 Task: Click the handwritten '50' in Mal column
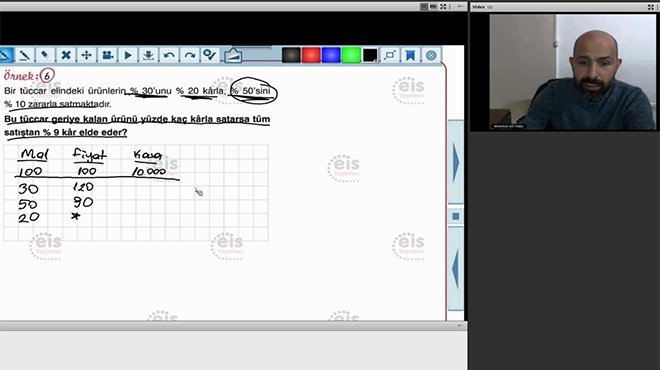(x=28, y=204)
